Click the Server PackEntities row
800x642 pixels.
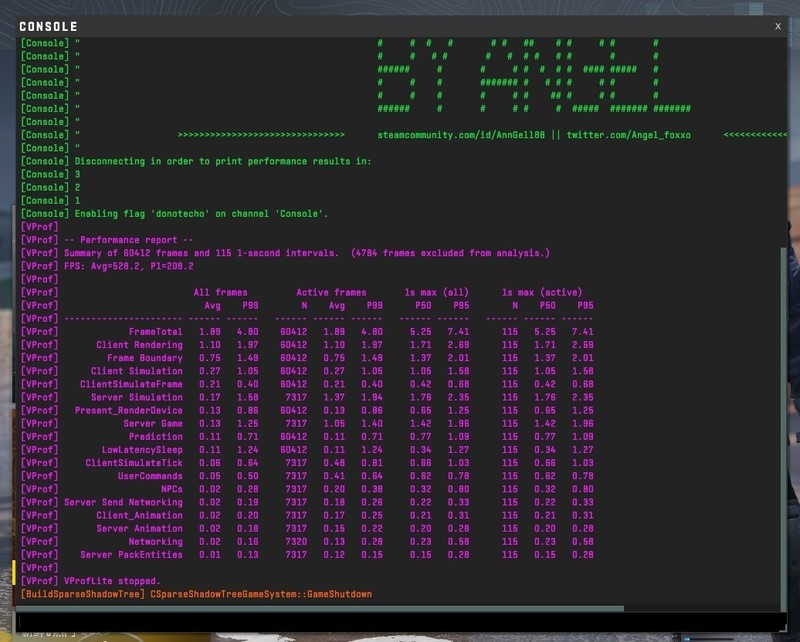pyautogui.click(x=131, y=555)
